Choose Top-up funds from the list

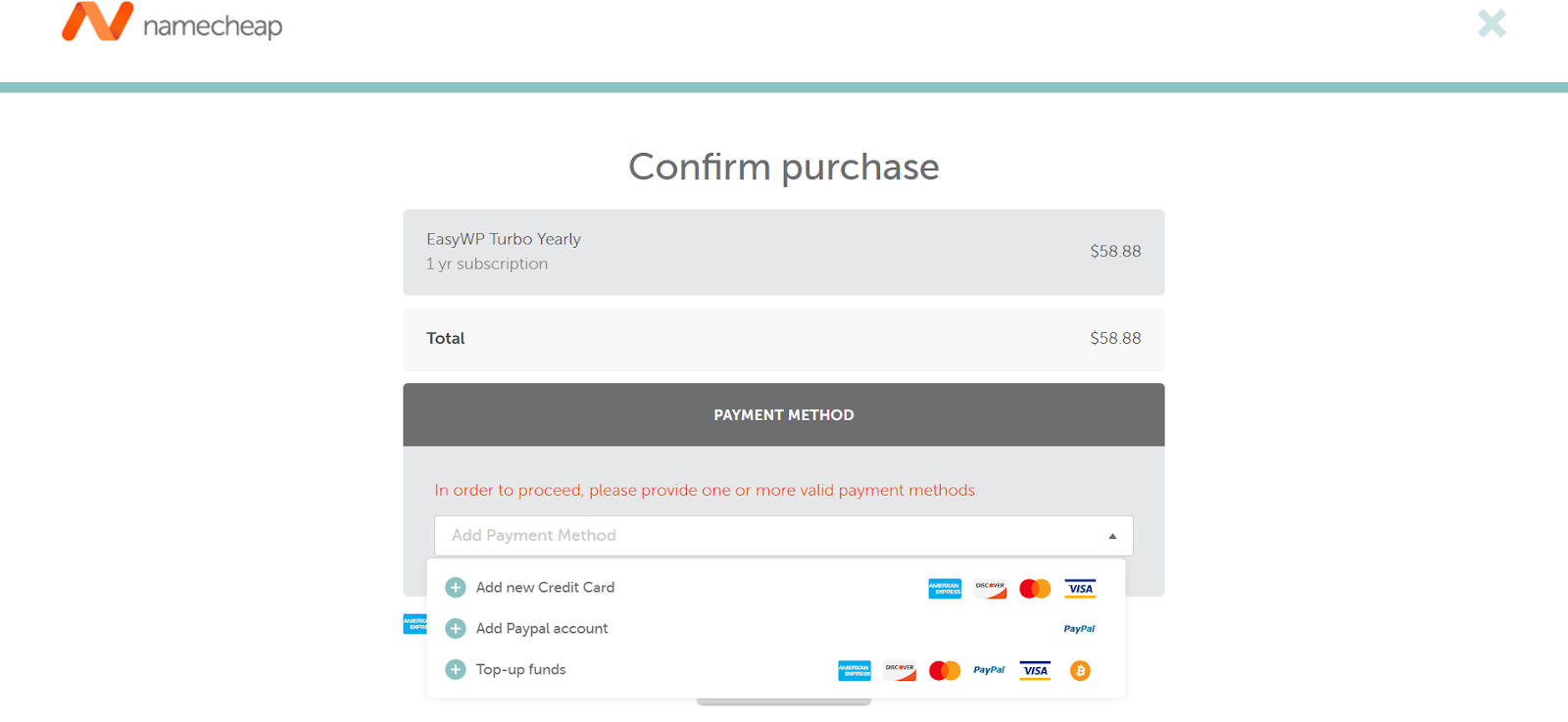(x=519, y=669)
